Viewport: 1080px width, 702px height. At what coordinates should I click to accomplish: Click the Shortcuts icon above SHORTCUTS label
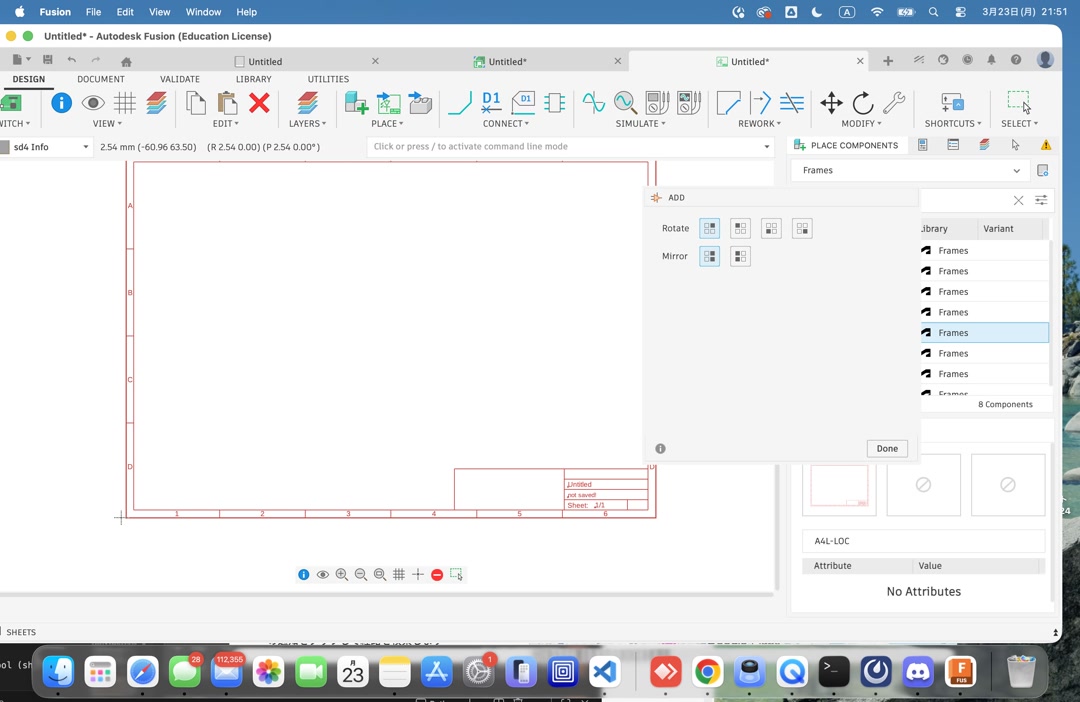[953, 103]
